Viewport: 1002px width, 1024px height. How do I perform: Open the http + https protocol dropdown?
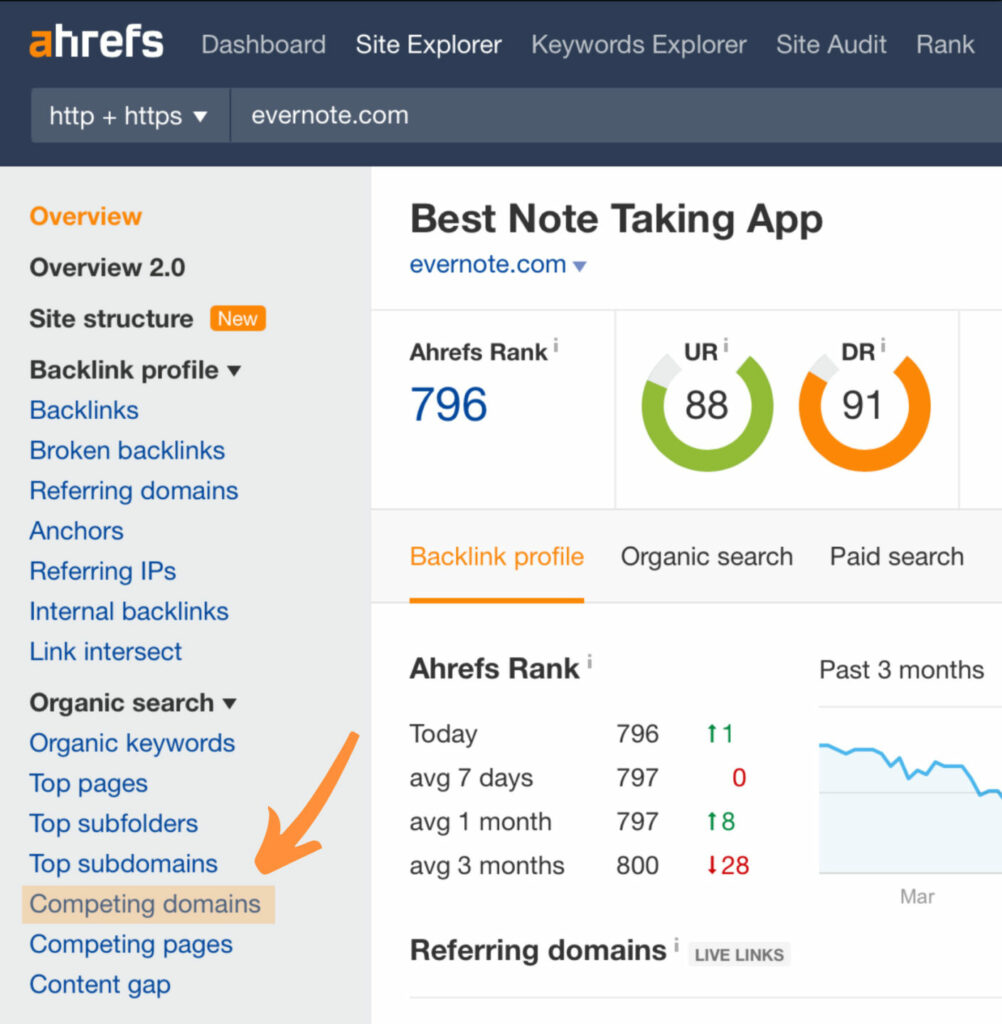[x=129, y=116]
